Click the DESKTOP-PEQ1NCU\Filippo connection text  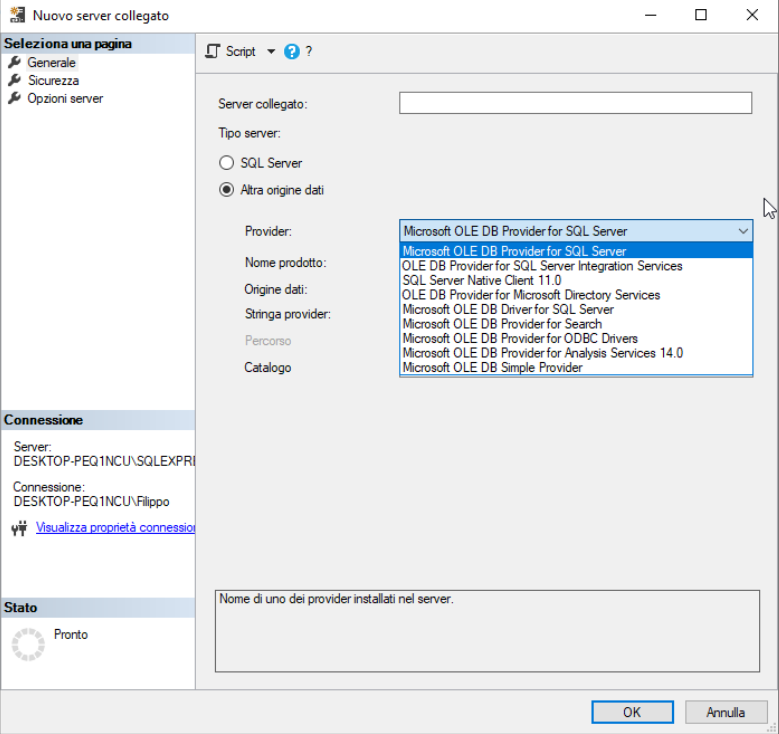[x=91, y=501]
